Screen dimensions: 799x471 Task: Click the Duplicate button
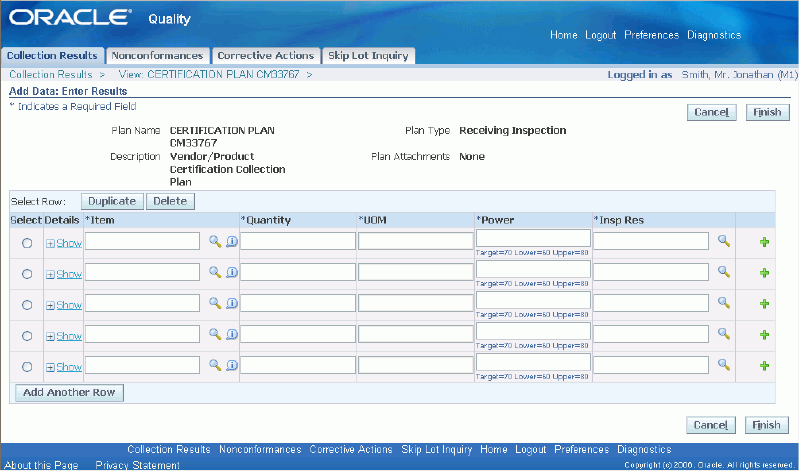(112, 201)
